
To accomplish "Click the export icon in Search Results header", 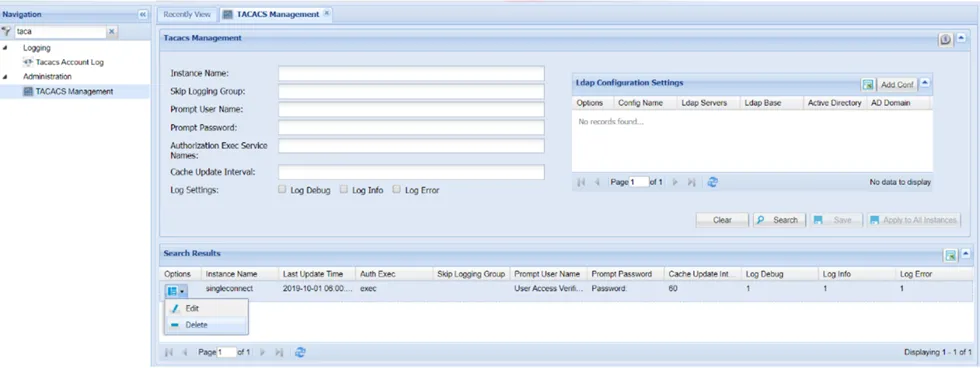I will point(951,255).
